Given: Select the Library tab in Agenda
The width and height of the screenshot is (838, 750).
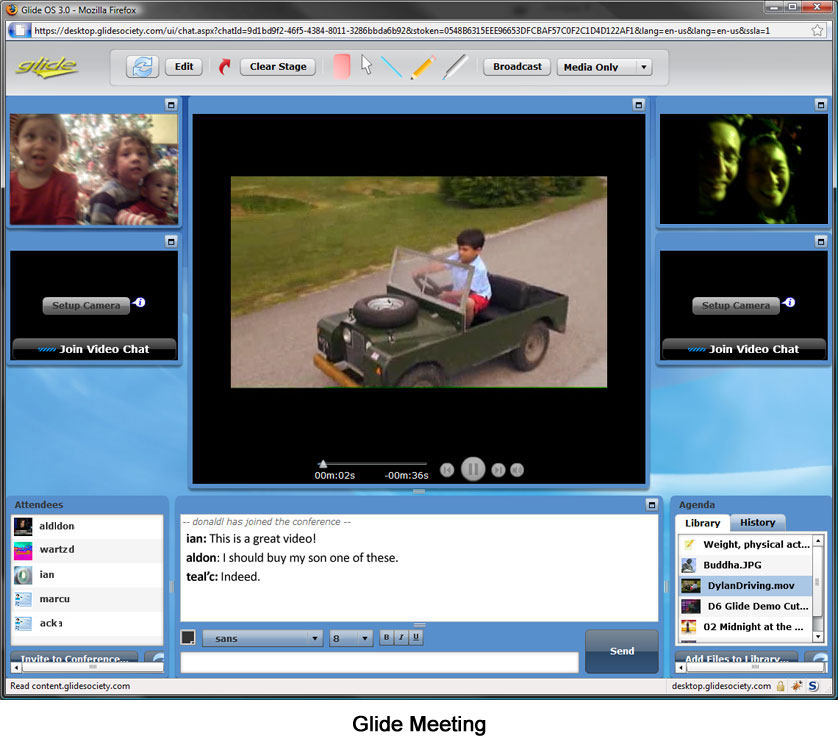Looking at the screenshot, I should pyautogui.click(x=702, y=523).
